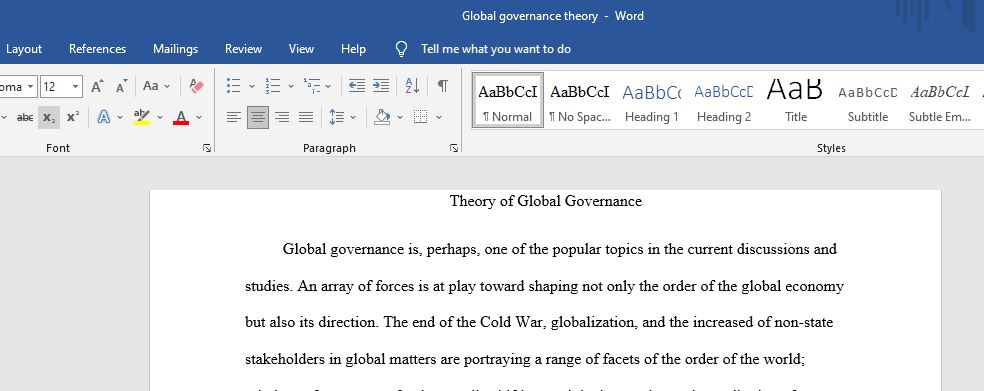
Task: Open numbering library dropdown arrow
Action: tap(291, 86)
